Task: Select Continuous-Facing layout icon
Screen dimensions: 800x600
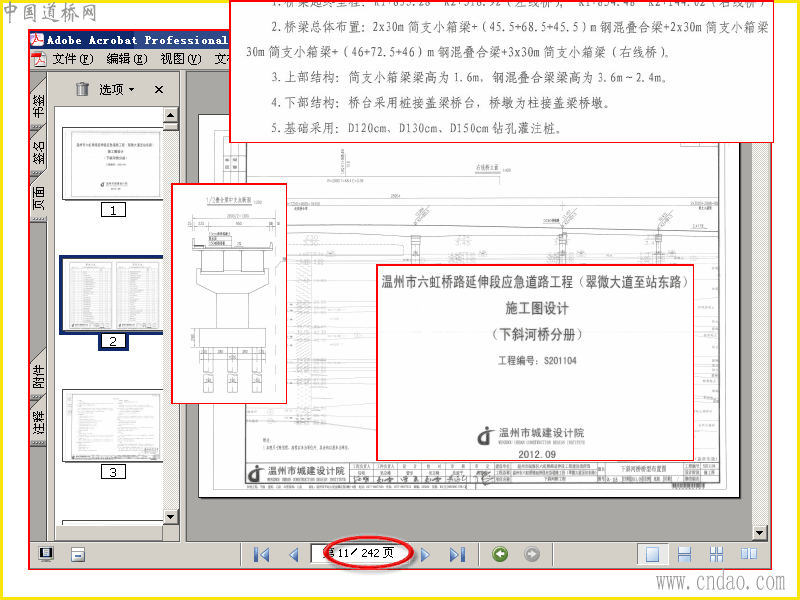Action: (716, 554)
